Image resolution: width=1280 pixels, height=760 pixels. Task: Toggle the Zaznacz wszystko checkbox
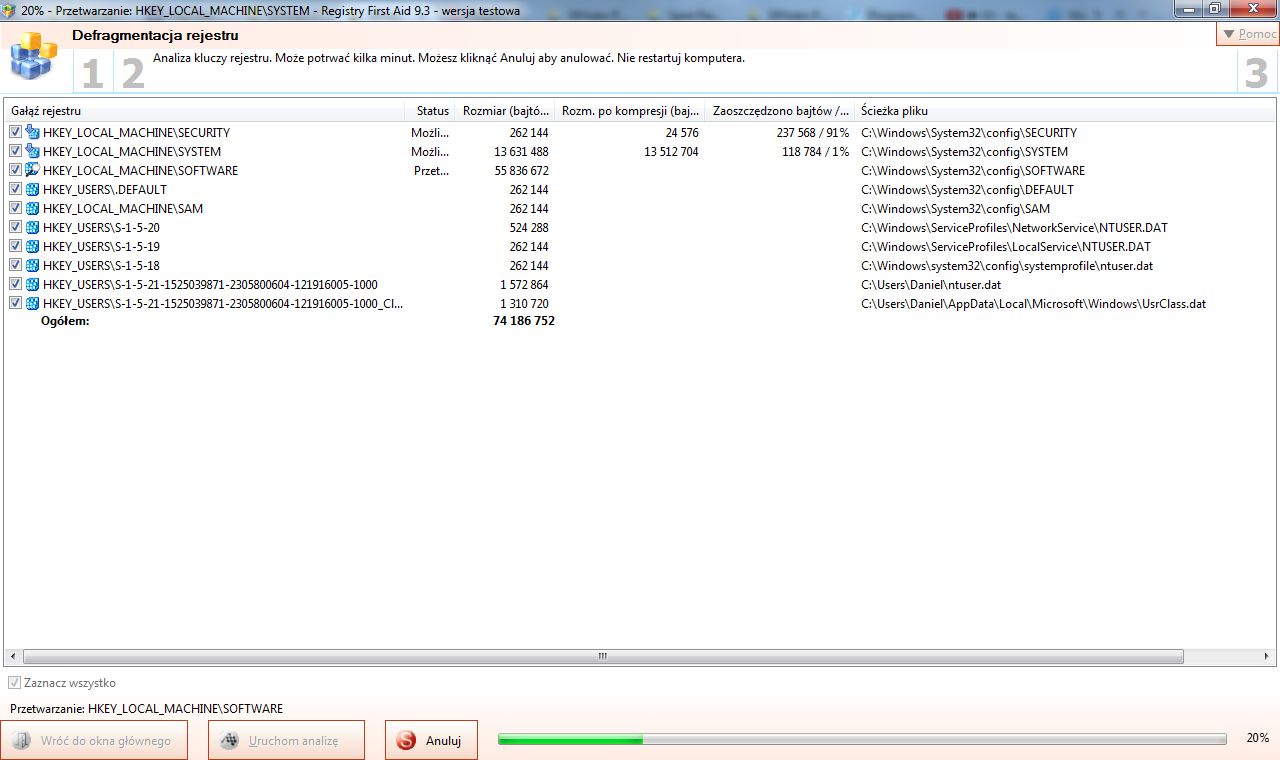[14, 683]
